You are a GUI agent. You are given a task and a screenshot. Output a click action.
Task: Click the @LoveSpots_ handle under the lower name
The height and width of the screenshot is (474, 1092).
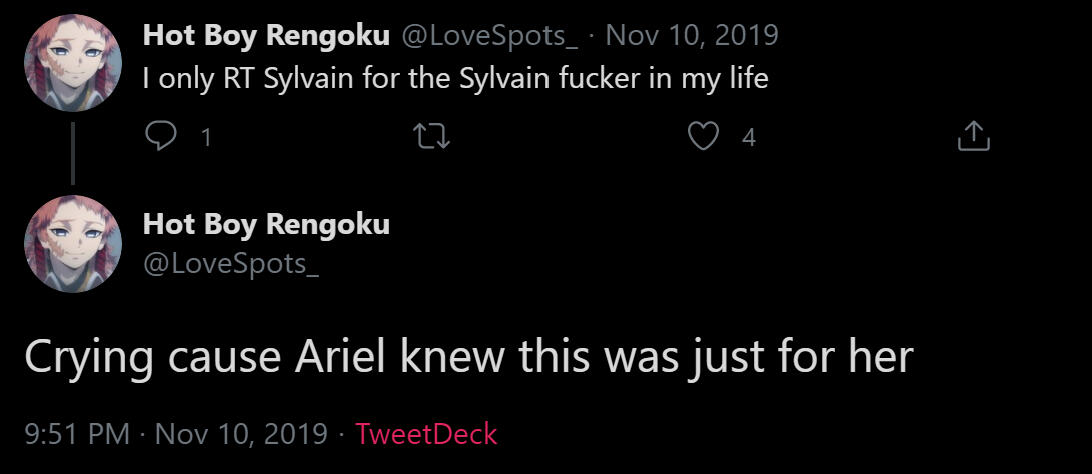pyautogui.click(x=230, y=265)
